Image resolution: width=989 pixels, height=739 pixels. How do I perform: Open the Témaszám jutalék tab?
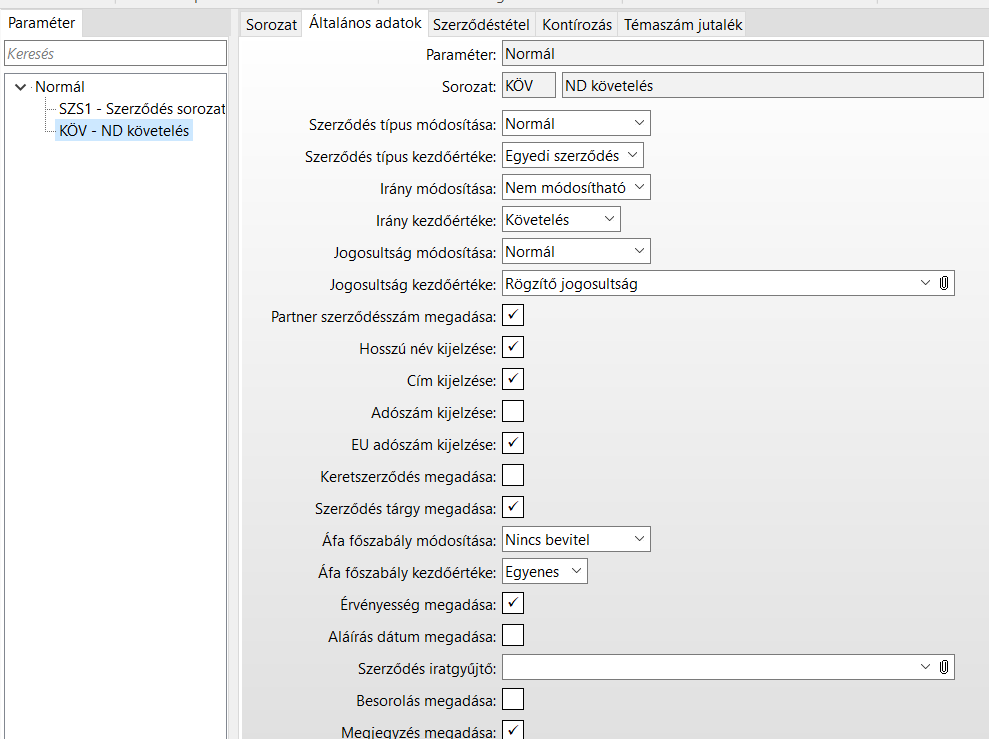pos(683,25)
